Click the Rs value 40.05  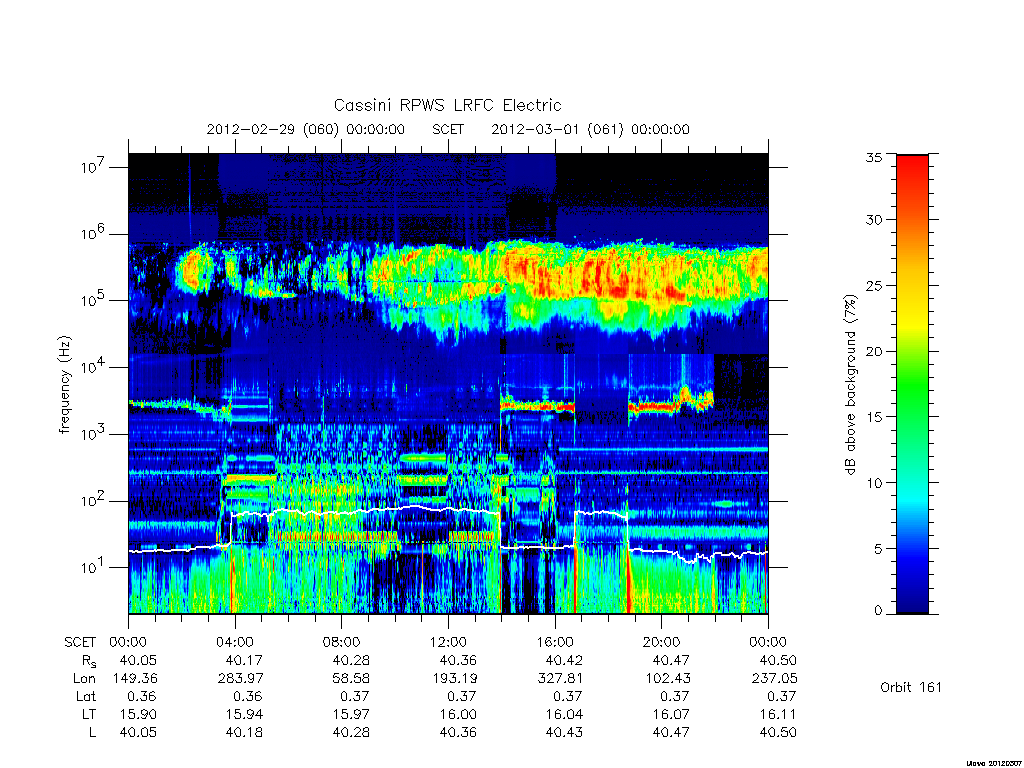[x=138, y=660]
